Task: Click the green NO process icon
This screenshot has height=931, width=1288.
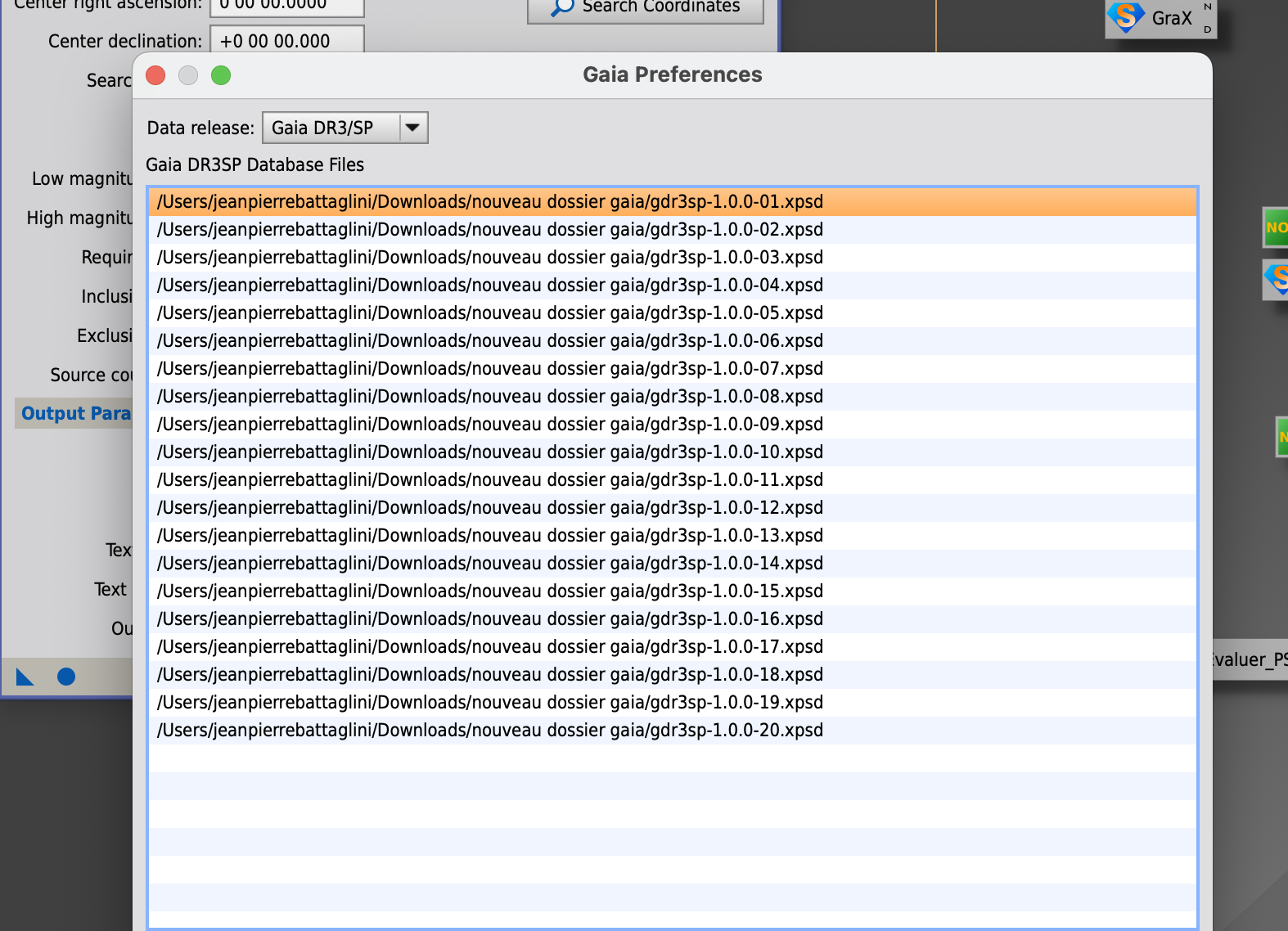Action: coord(1276,227)
